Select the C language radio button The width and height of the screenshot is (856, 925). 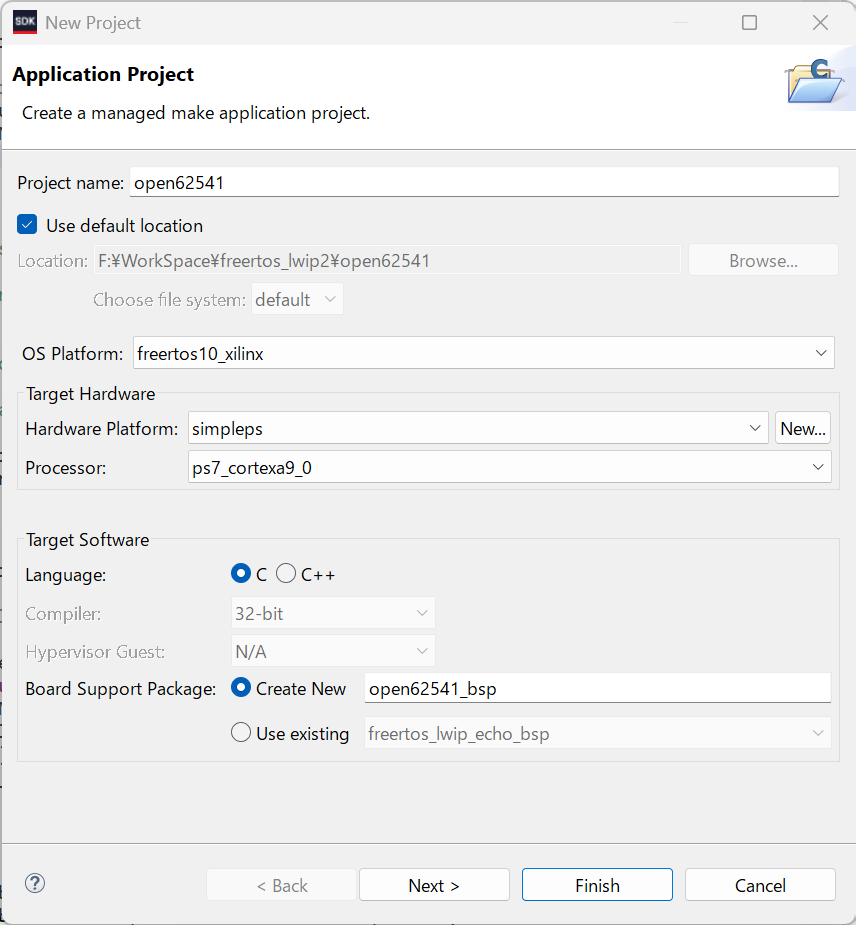(240, 574)
